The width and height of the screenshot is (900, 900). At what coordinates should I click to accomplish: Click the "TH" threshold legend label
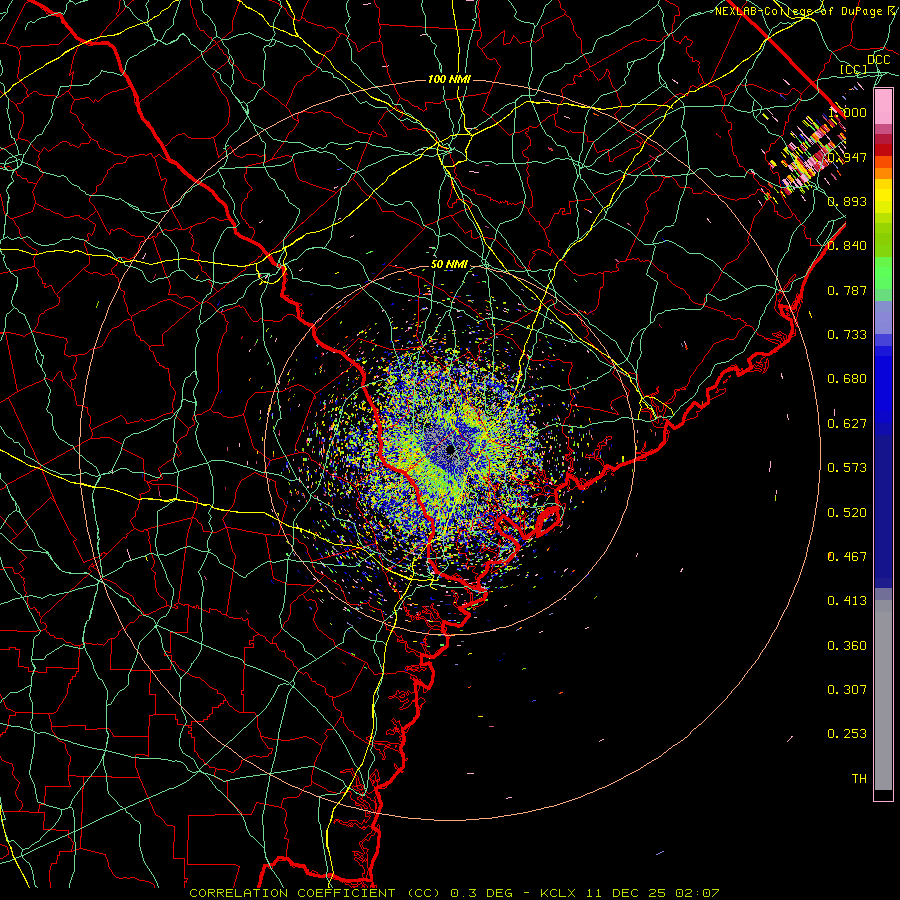[x=859, y=779]
